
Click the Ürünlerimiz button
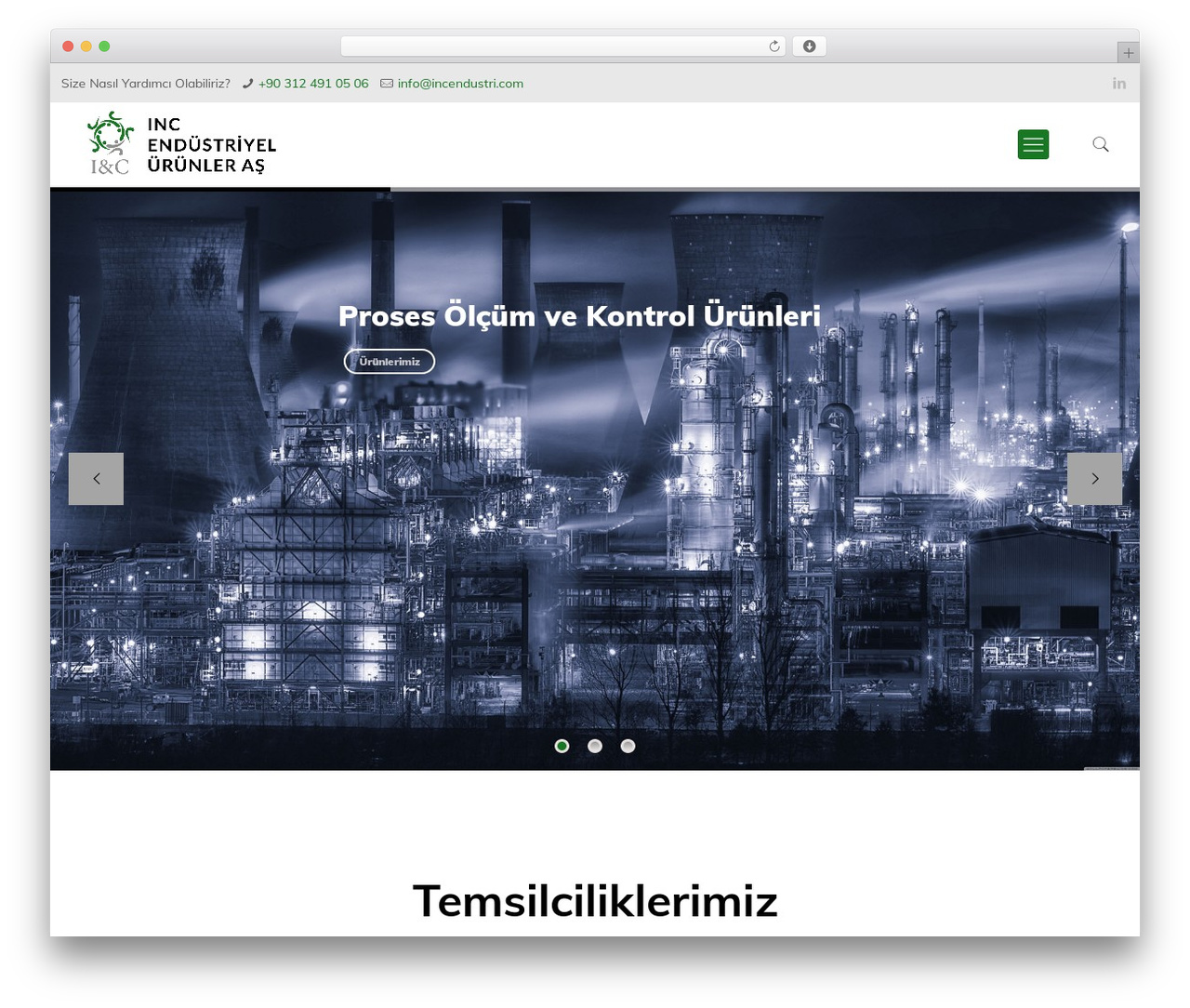tap(390, 362)
